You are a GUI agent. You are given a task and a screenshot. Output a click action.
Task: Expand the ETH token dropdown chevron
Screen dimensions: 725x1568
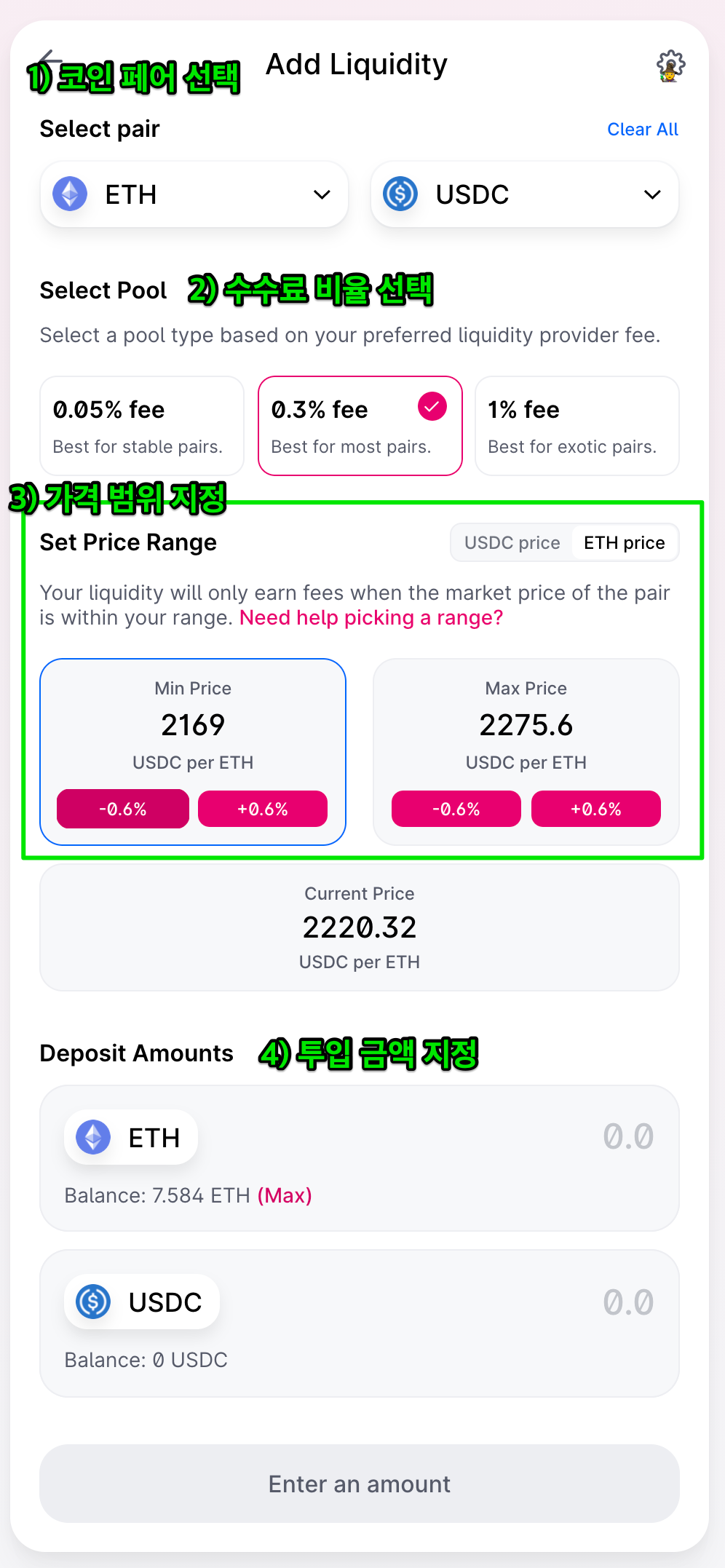click(x=322, y=194)
